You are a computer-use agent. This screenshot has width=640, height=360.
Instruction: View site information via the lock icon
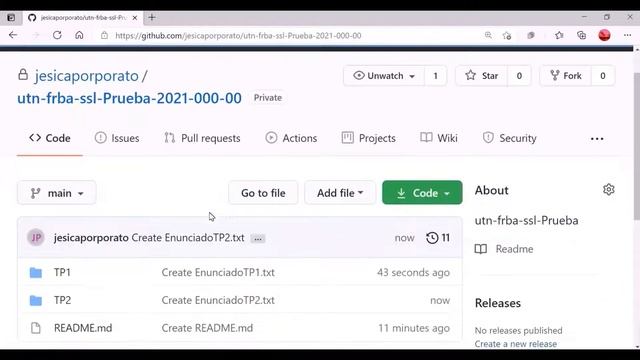point(104,36)
